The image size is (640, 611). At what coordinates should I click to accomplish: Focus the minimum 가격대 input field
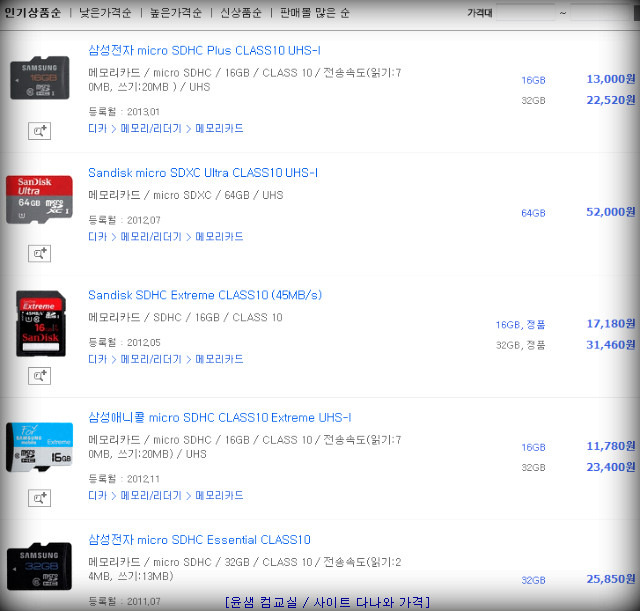(x=526, y=13)
